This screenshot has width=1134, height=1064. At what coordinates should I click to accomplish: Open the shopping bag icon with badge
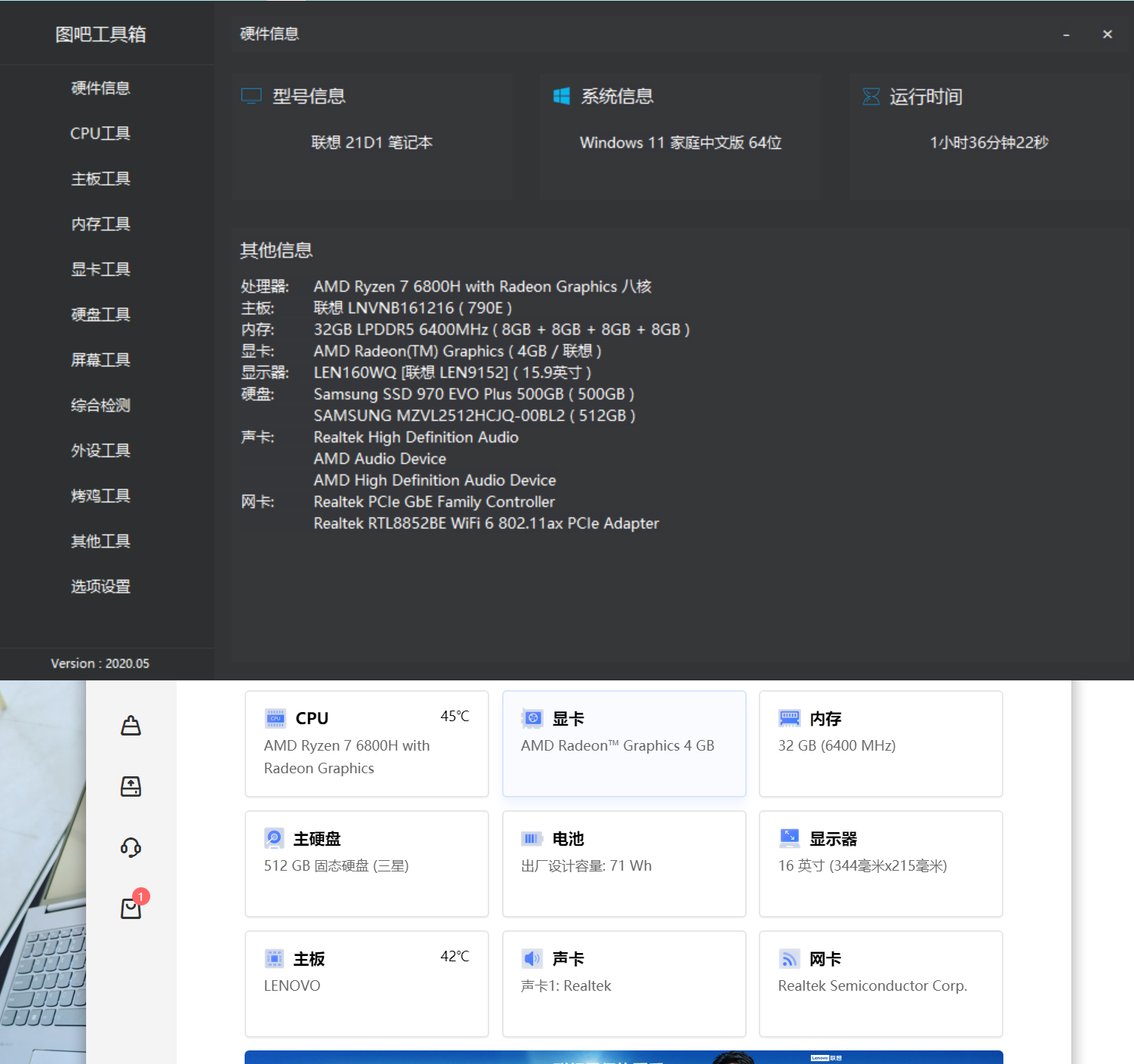pos(131,908)
